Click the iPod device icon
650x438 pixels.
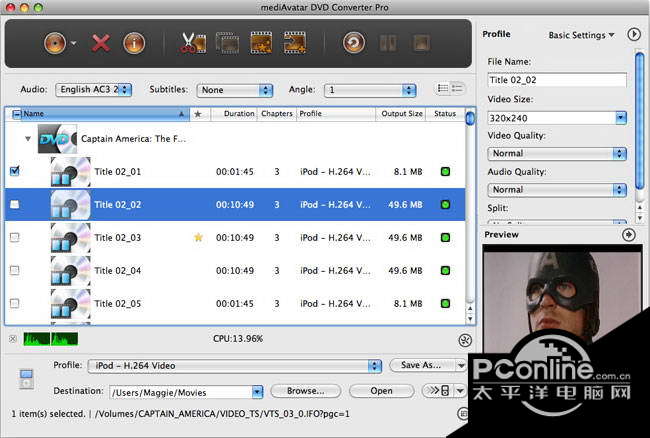pos(26,379)
